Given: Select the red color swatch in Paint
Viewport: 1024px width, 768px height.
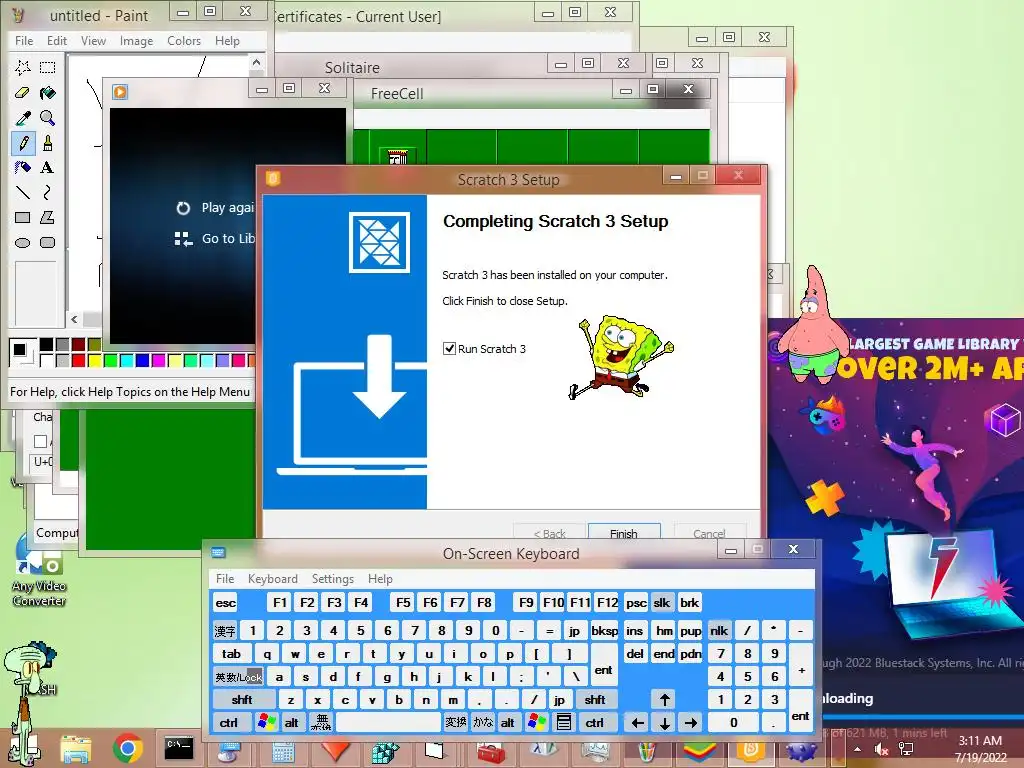Looking at the screenshot, I should [79, 360].
